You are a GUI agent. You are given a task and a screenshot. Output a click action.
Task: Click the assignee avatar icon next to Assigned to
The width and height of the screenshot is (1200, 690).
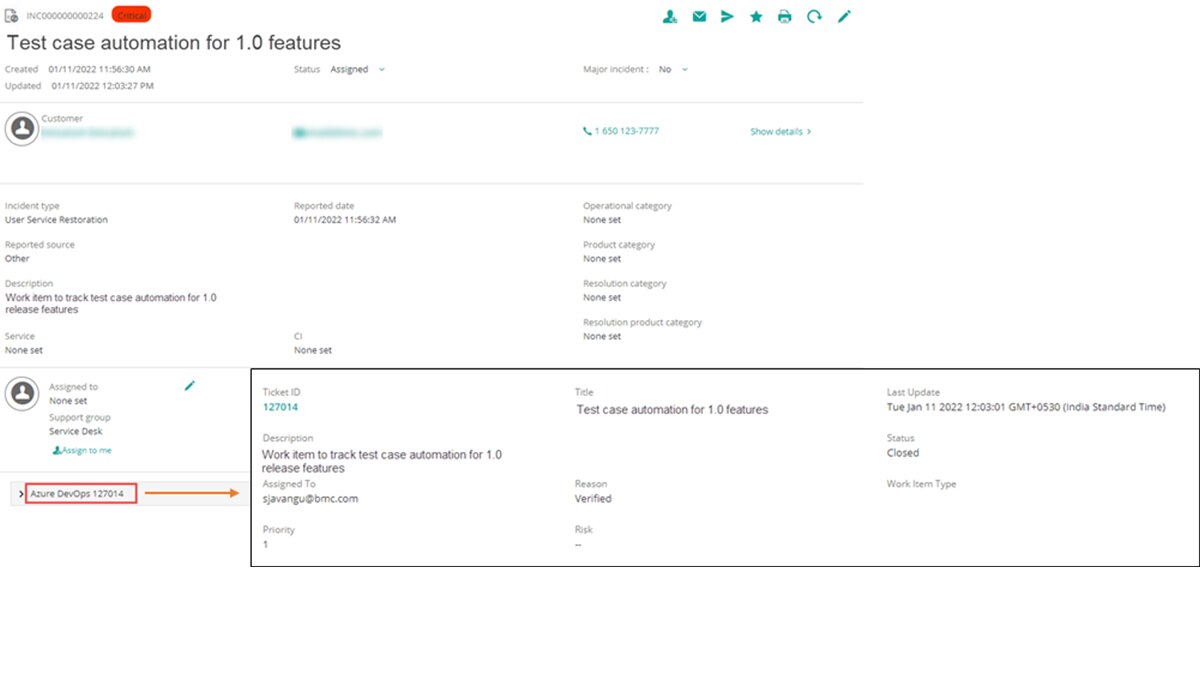point(21,393)
